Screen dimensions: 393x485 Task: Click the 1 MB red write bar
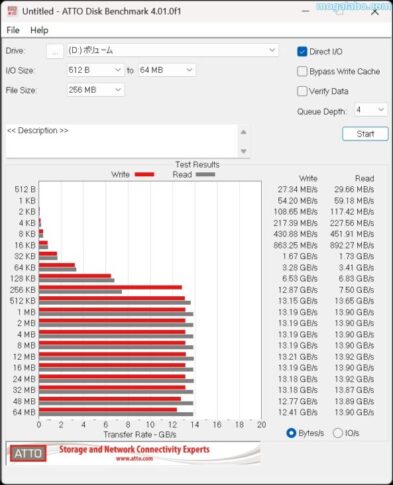pos(112,310)
